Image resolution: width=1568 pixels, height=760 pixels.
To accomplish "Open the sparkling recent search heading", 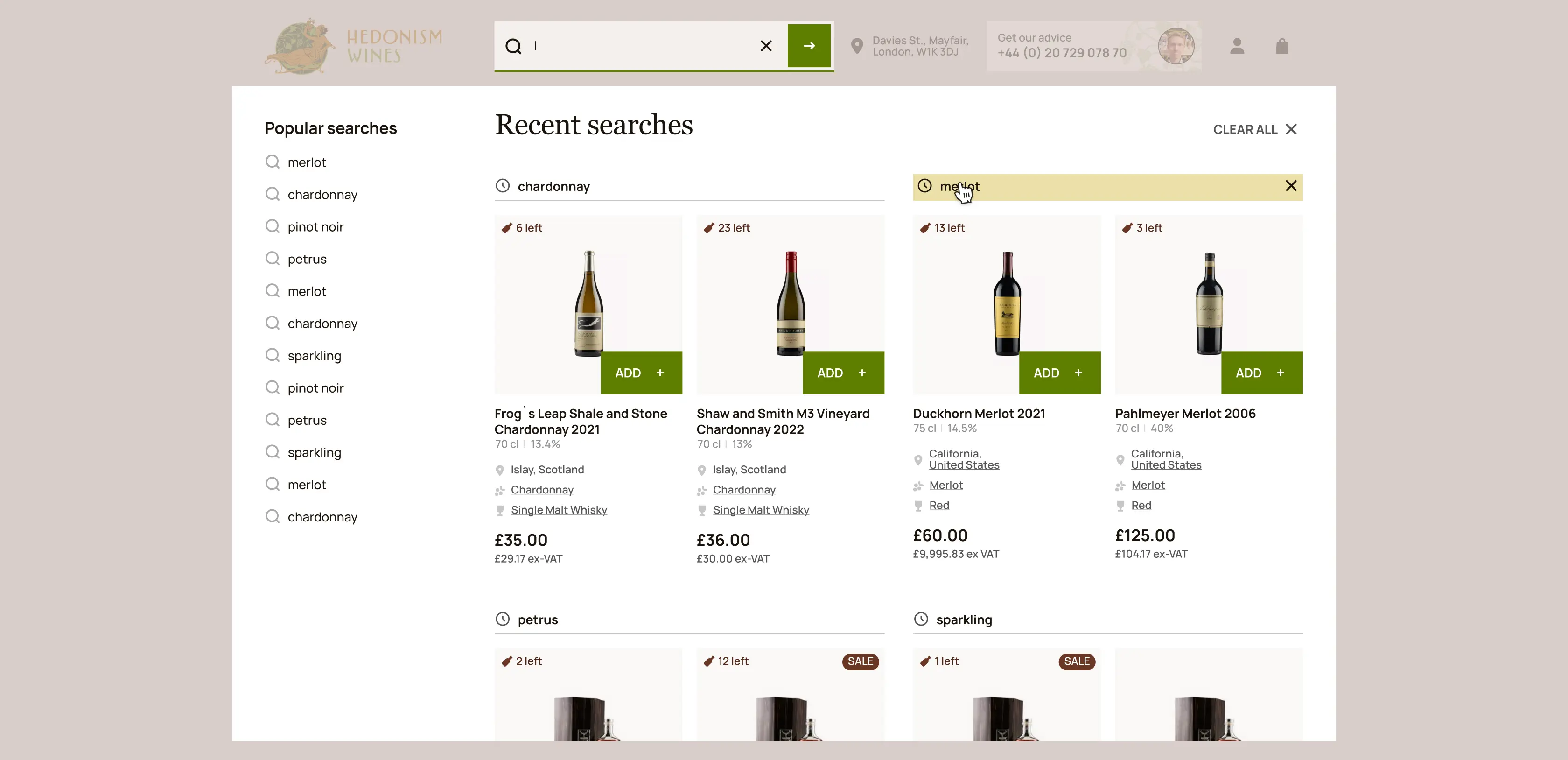I will pos(964,620).
